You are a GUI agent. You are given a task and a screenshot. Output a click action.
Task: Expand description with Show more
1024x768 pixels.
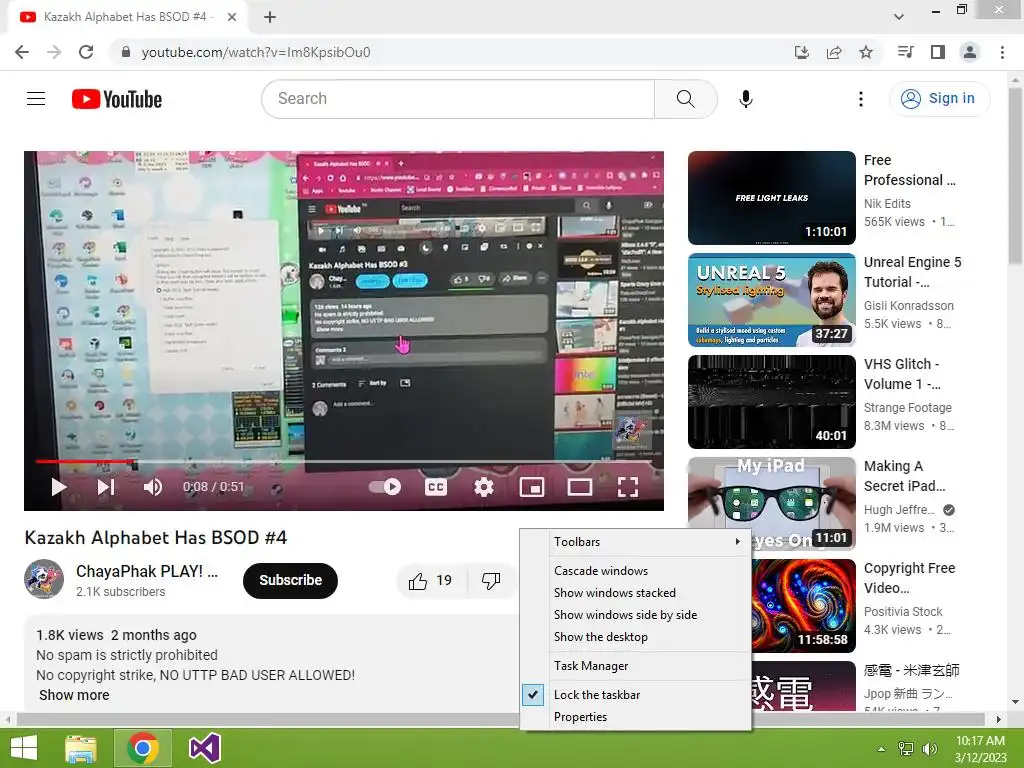coord(74,695)
